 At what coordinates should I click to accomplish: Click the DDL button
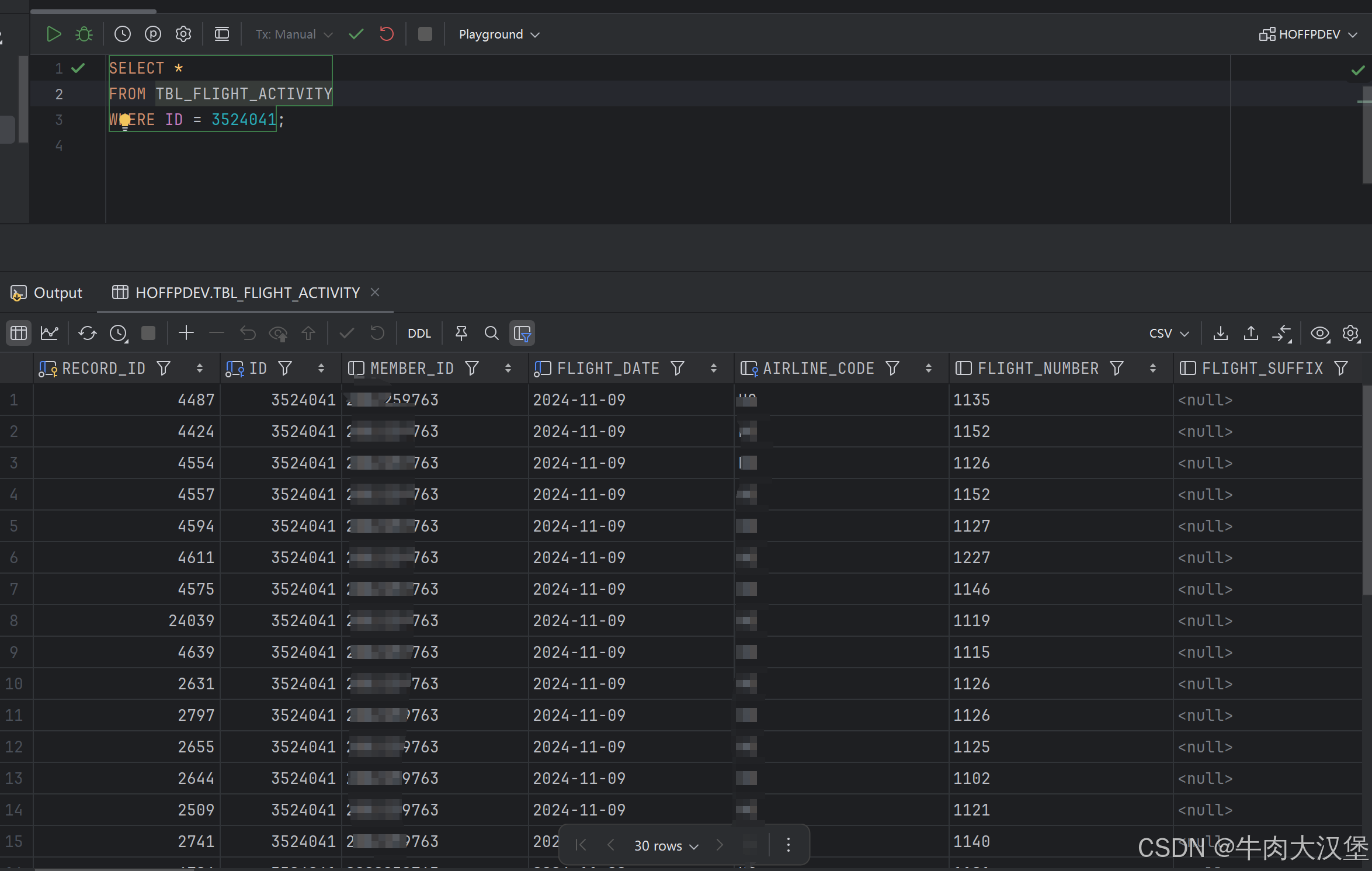click(419, 333)
